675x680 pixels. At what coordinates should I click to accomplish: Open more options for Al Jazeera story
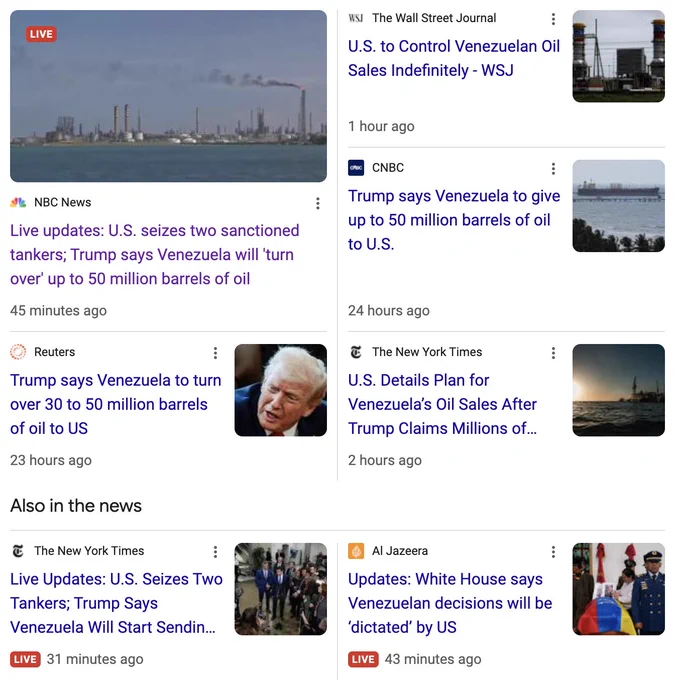click(553, 552)
